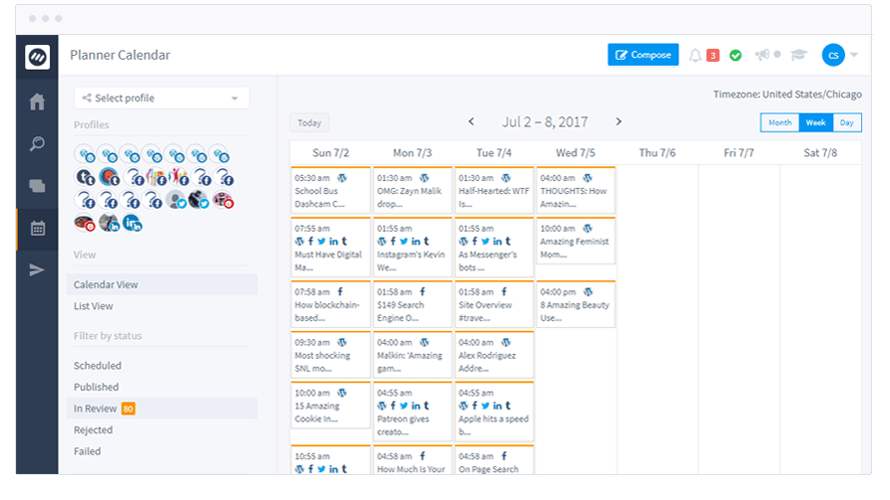Open the Must Have Digital Ma post
Screen dimensions: 890x500
point(330,247)
